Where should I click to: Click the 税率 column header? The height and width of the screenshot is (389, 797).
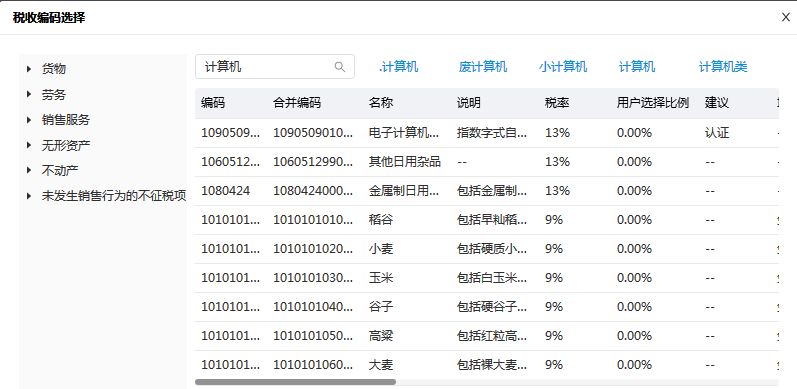click(x=557, y=103)
